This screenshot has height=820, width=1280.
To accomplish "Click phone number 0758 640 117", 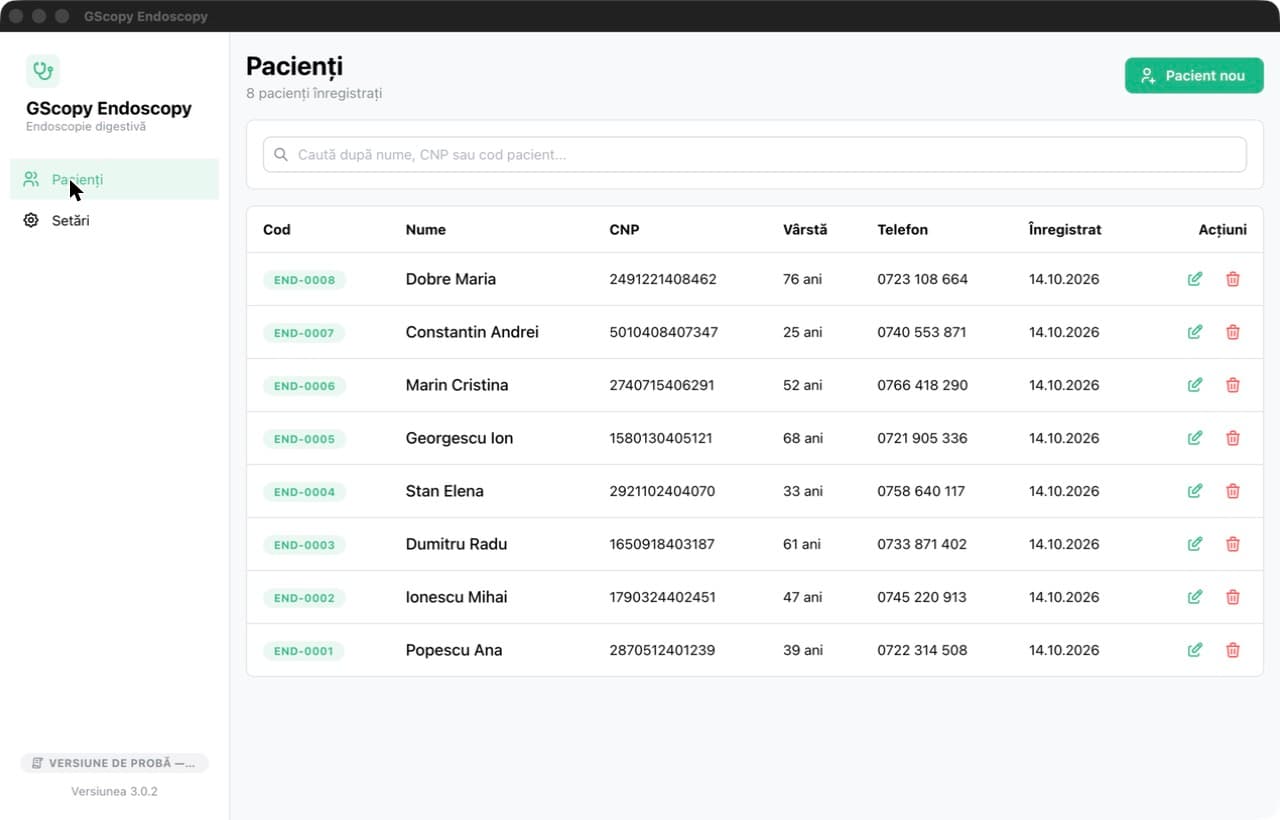I will tap(921, 491).
